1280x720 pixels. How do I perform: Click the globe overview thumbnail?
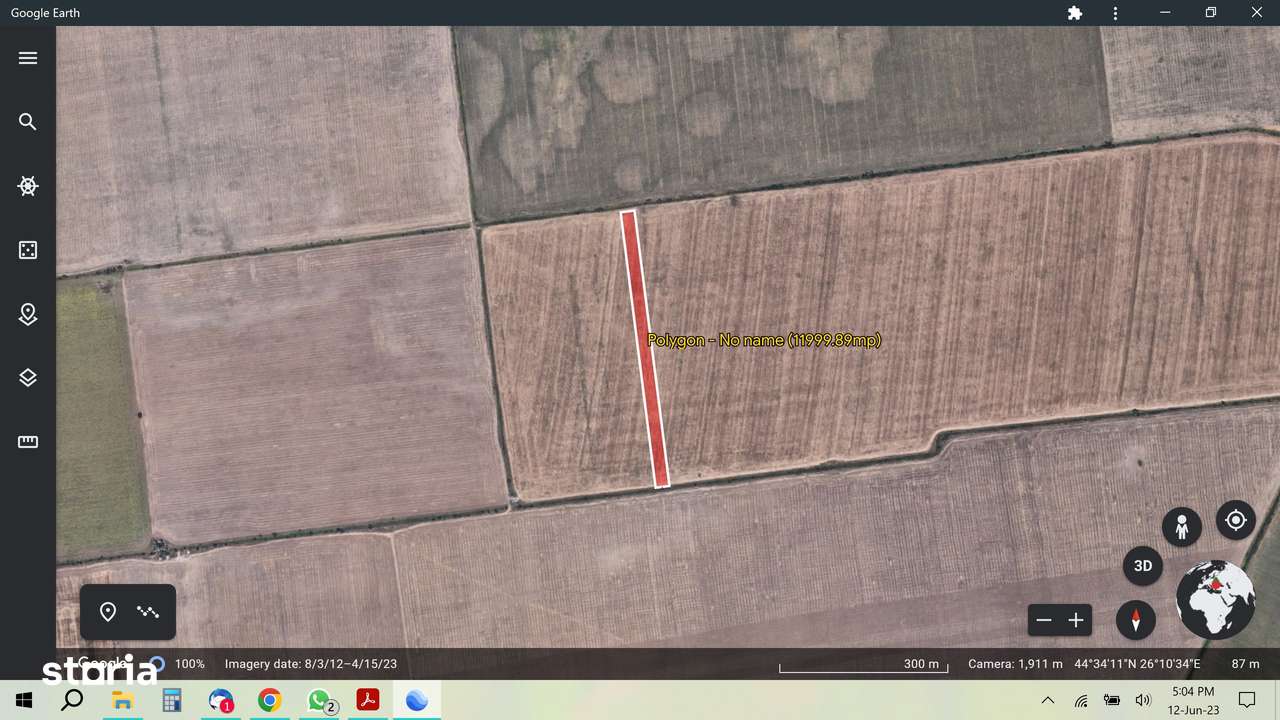[1215, 599]
